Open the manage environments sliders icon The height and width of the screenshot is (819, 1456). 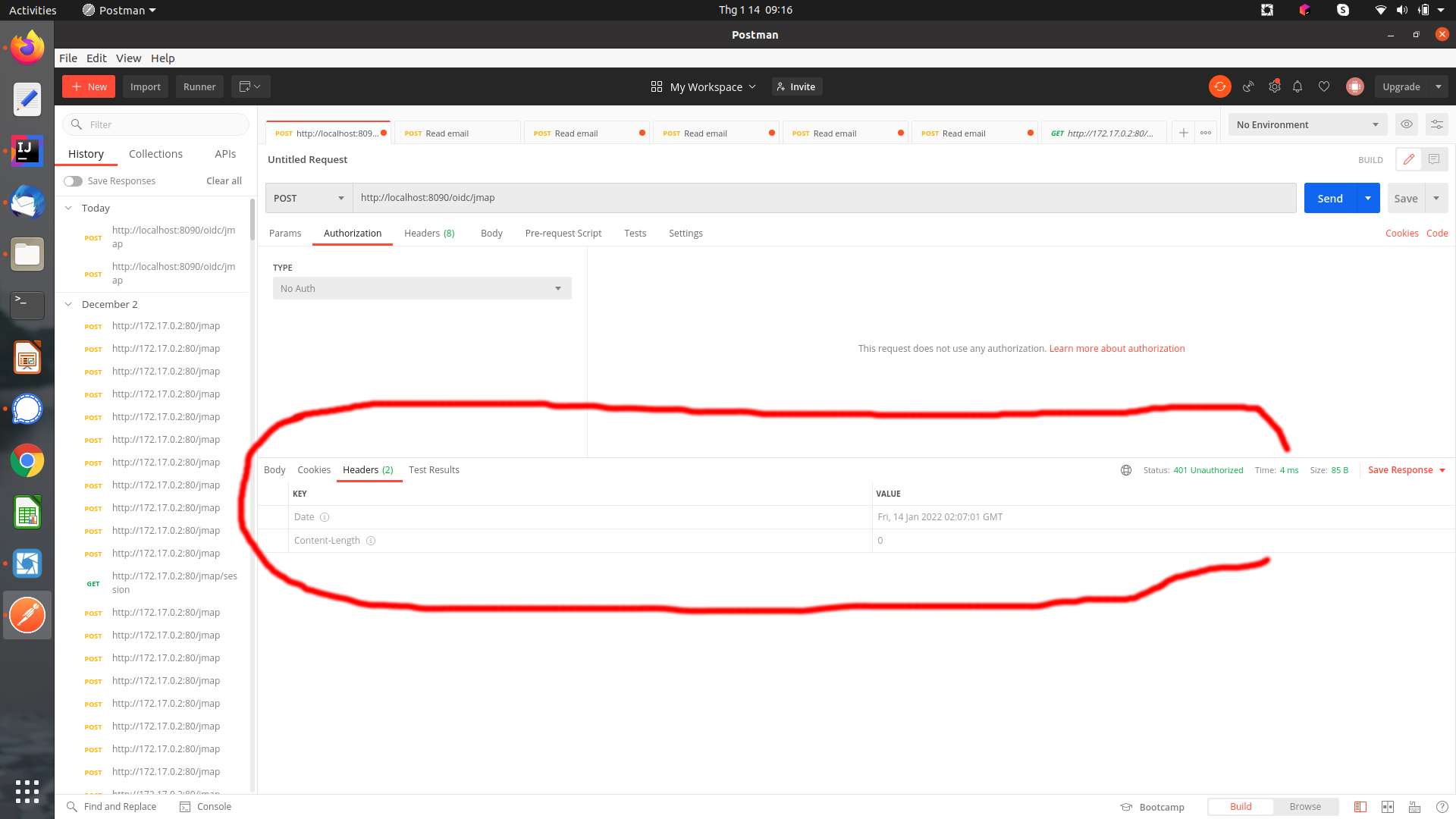1436,124
